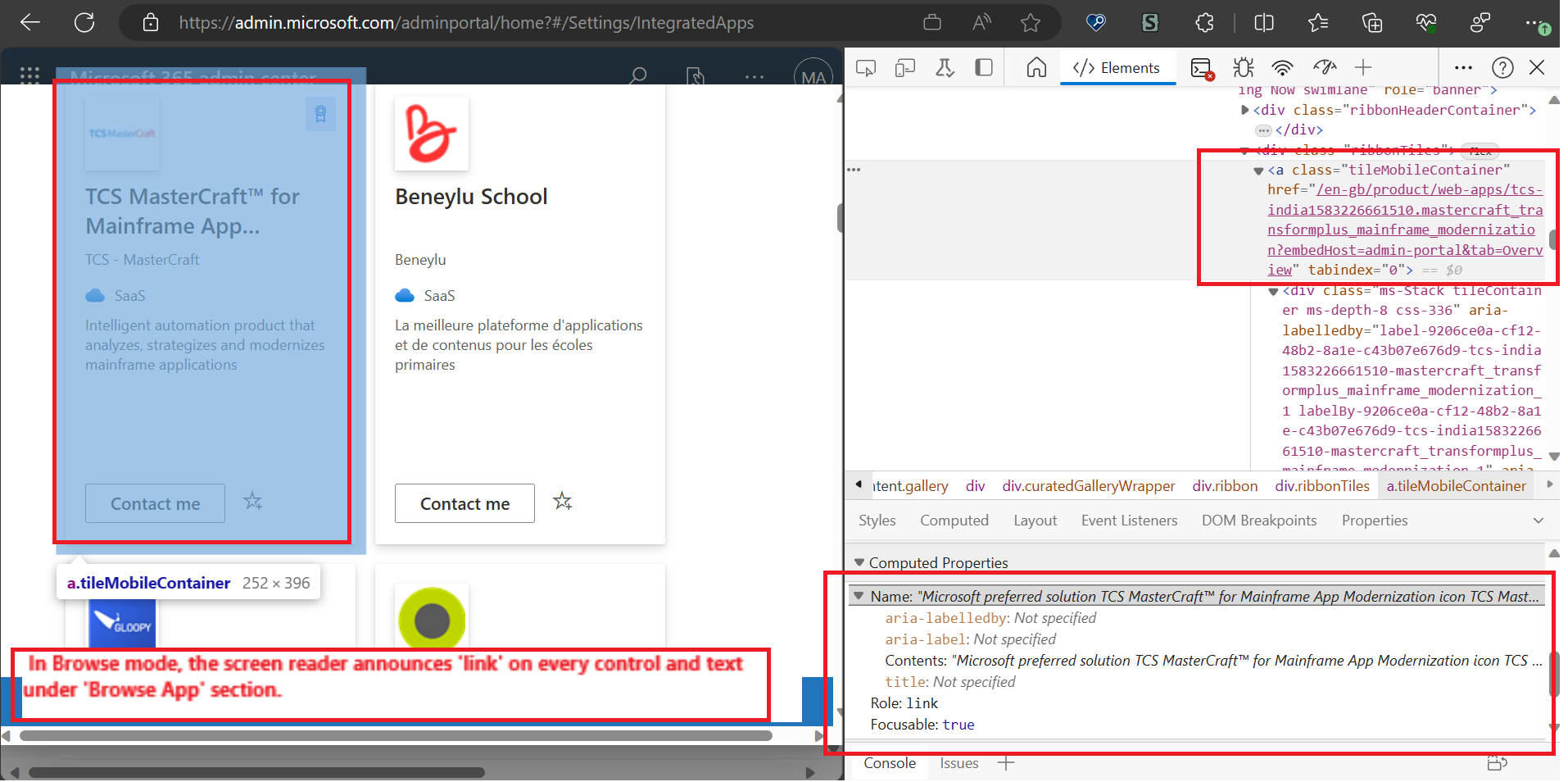Go back with the browser back arrow
The image size is (1568, 782).
coord(30,22)
